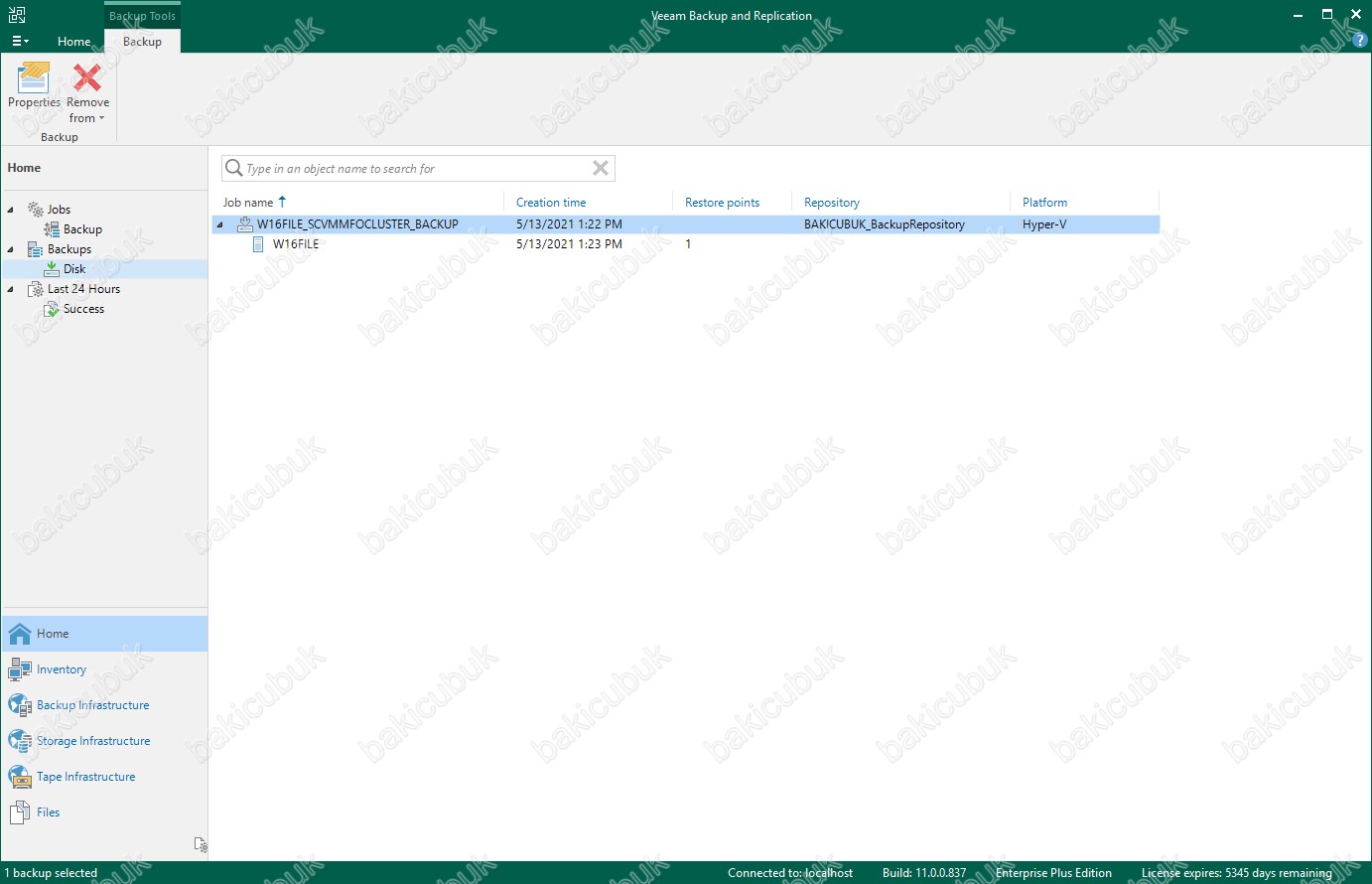Click the Jobs gear icon
Image resolution: width=1372 pixels, height=884 pixels.
(x=36, y=210)
